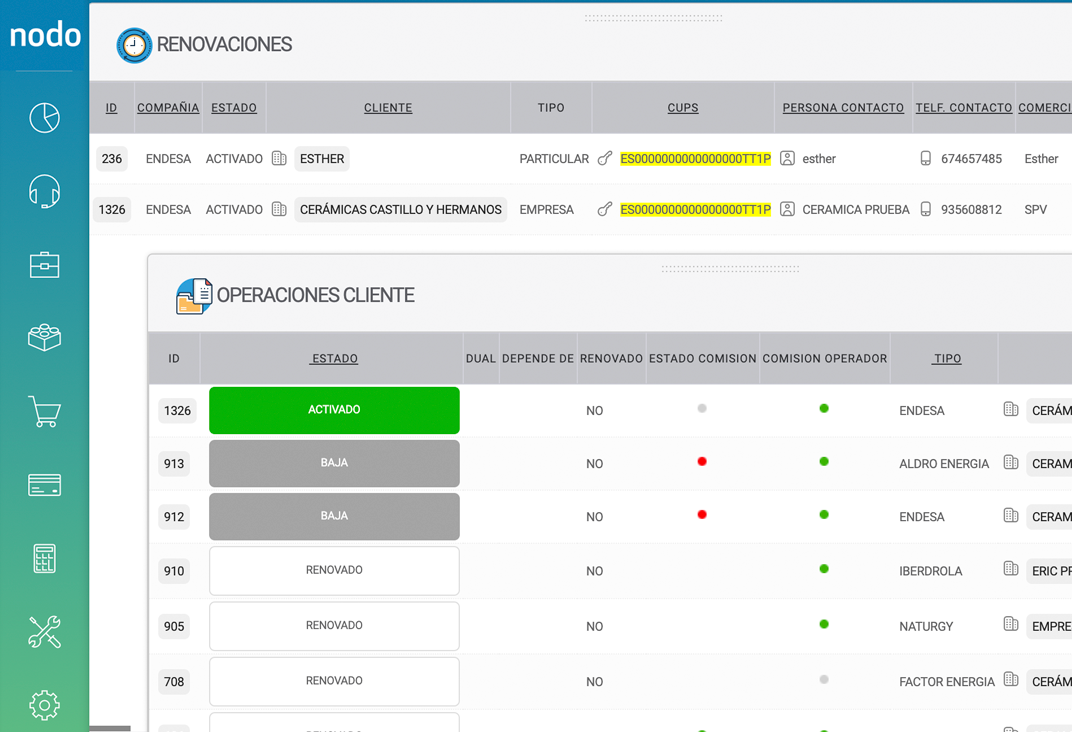Select operation ID 905
Screen dimensions: 1072x732
(x=174, y=627)
